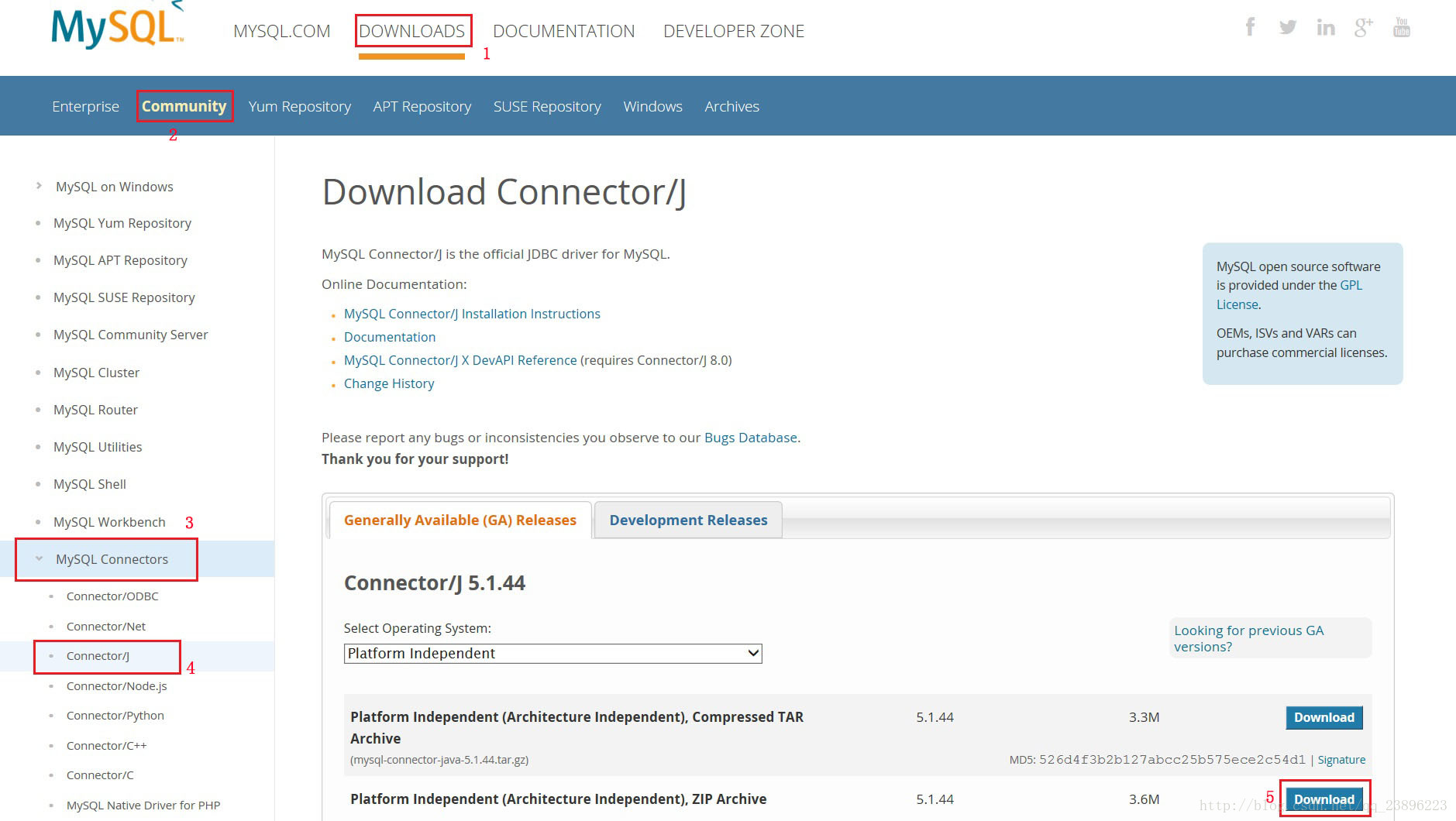Open MySQL Connectors sidebar item
The height and width of the screenshot is (821, 1456).
(x=112, y=559)
